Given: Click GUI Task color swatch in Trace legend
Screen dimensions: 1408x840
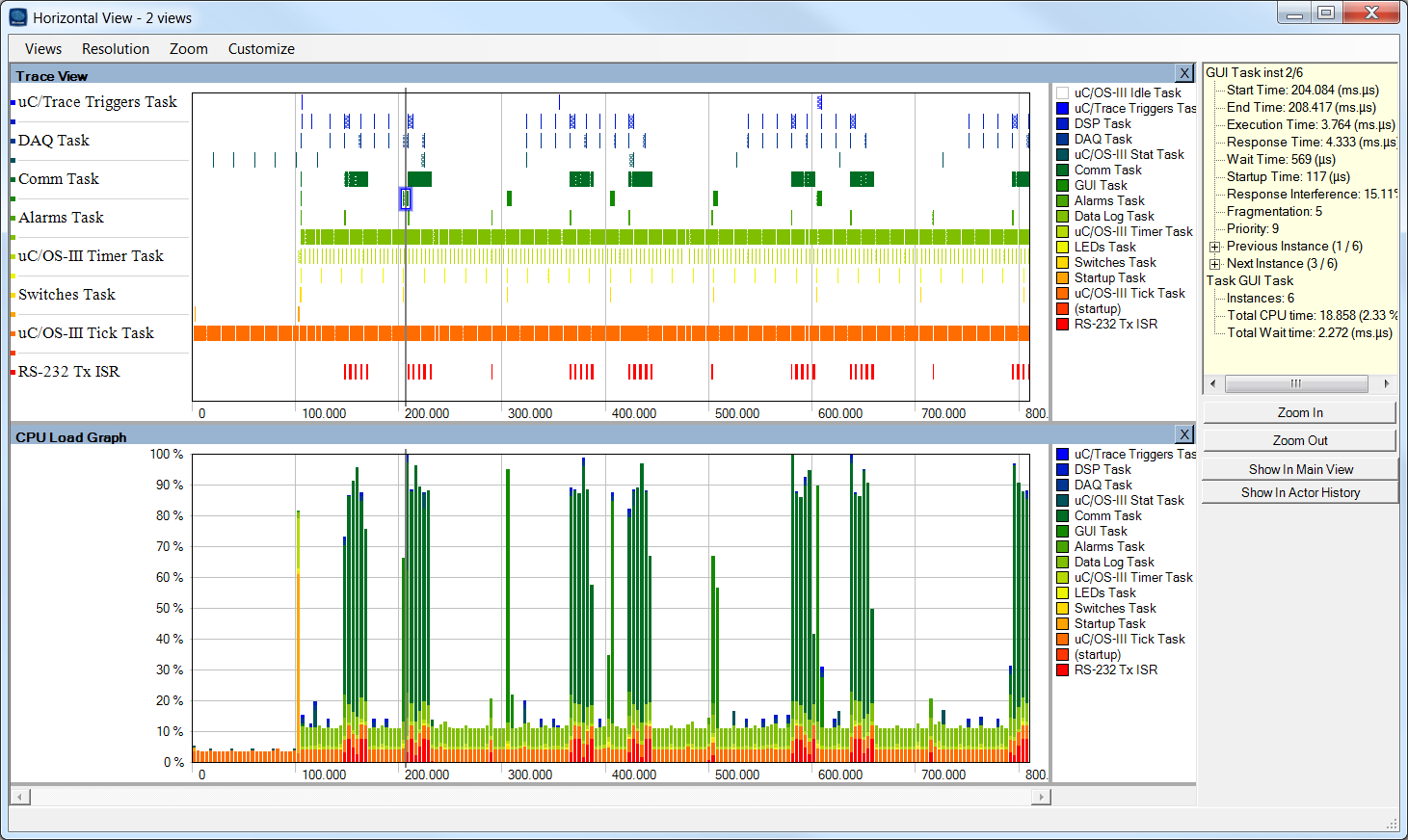Looking at the screenshot, I should point(1062,186).
